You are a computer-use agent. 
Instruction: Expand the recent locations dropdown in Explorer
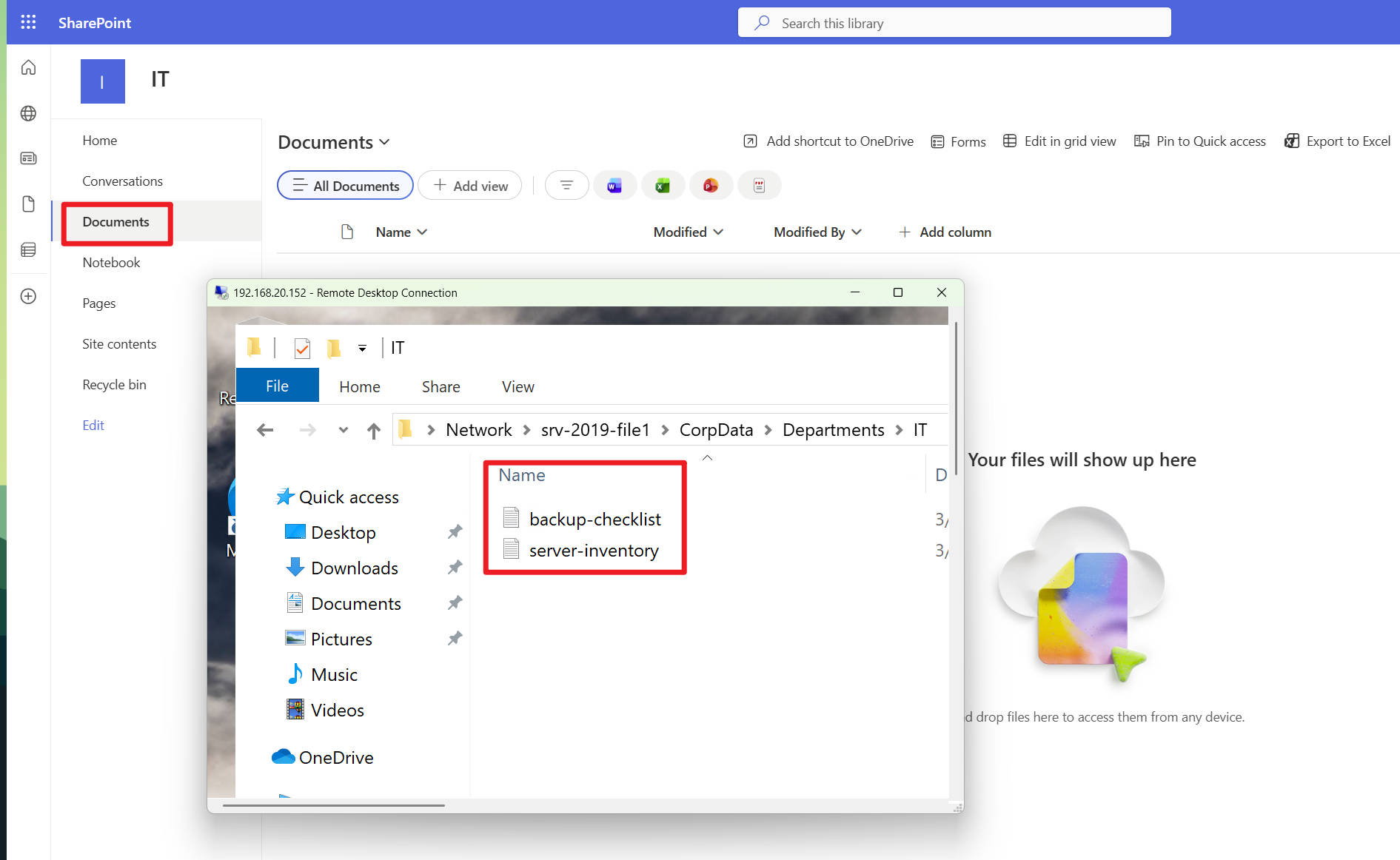click(343, 430)
